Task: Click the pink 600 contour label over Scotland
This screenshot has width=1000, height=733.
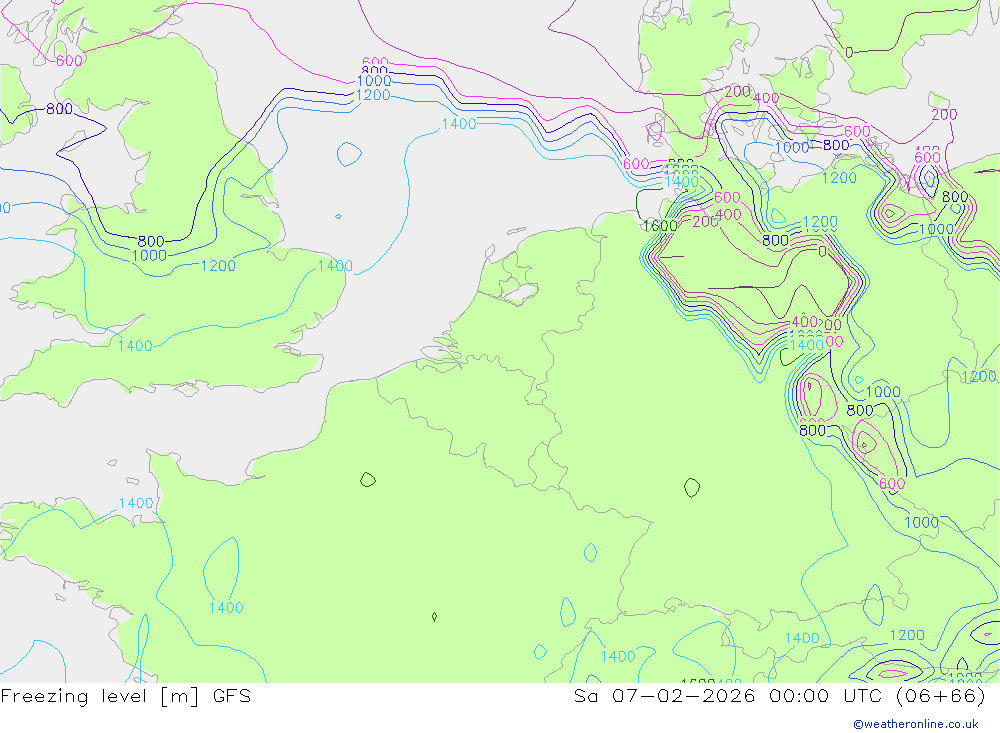Action: pos(70,61)
